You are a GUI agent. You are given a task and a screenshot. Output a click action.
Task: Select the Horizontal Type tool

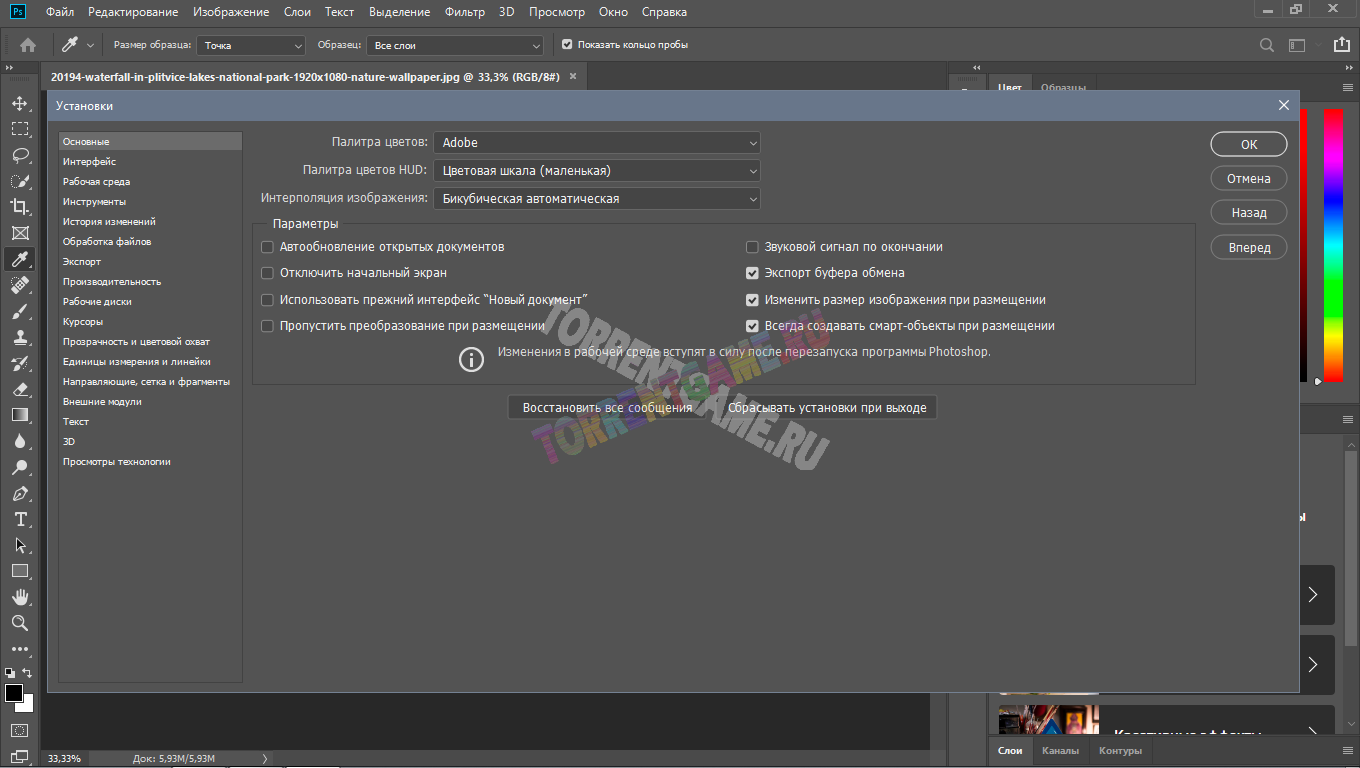pyautogui.click(x=19, y=519)
